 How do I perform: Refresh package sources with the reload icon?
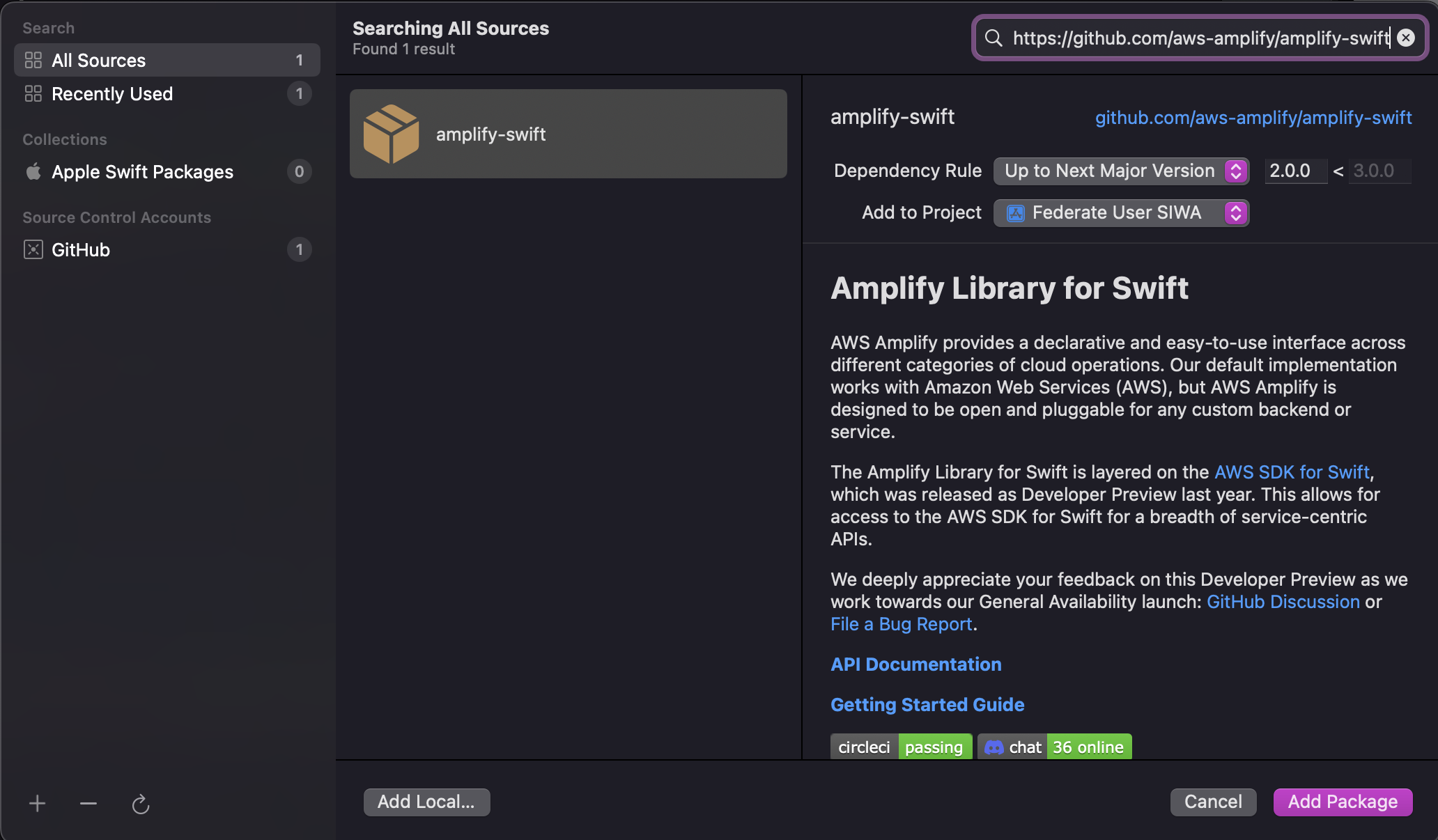[x=140, y=803]
